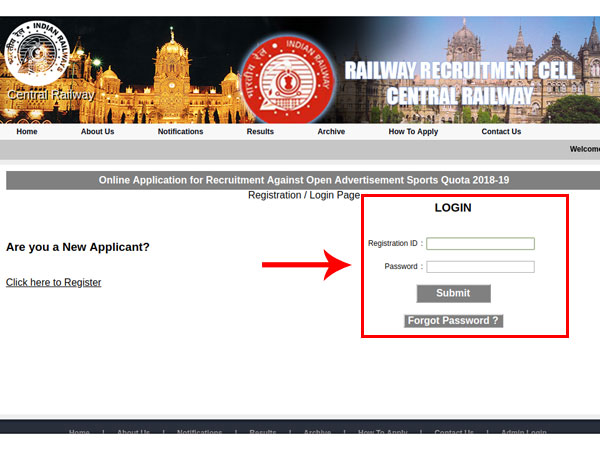
Task: Focus the Password input field
Action: click(481, 267)
